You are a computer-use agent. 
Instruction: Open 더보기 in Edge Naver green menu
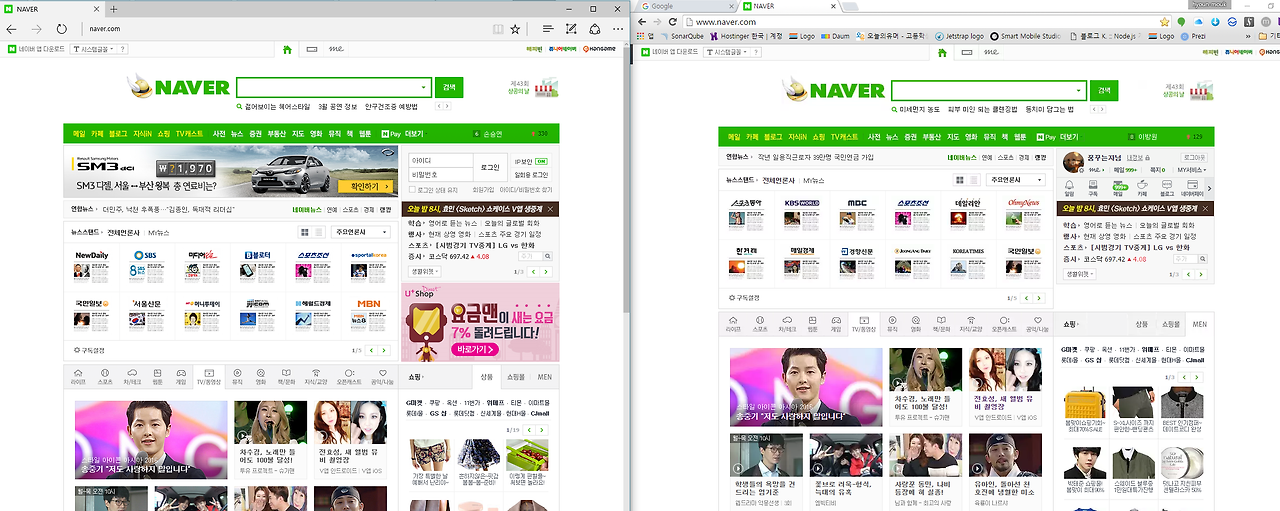(x=413, y=133)
